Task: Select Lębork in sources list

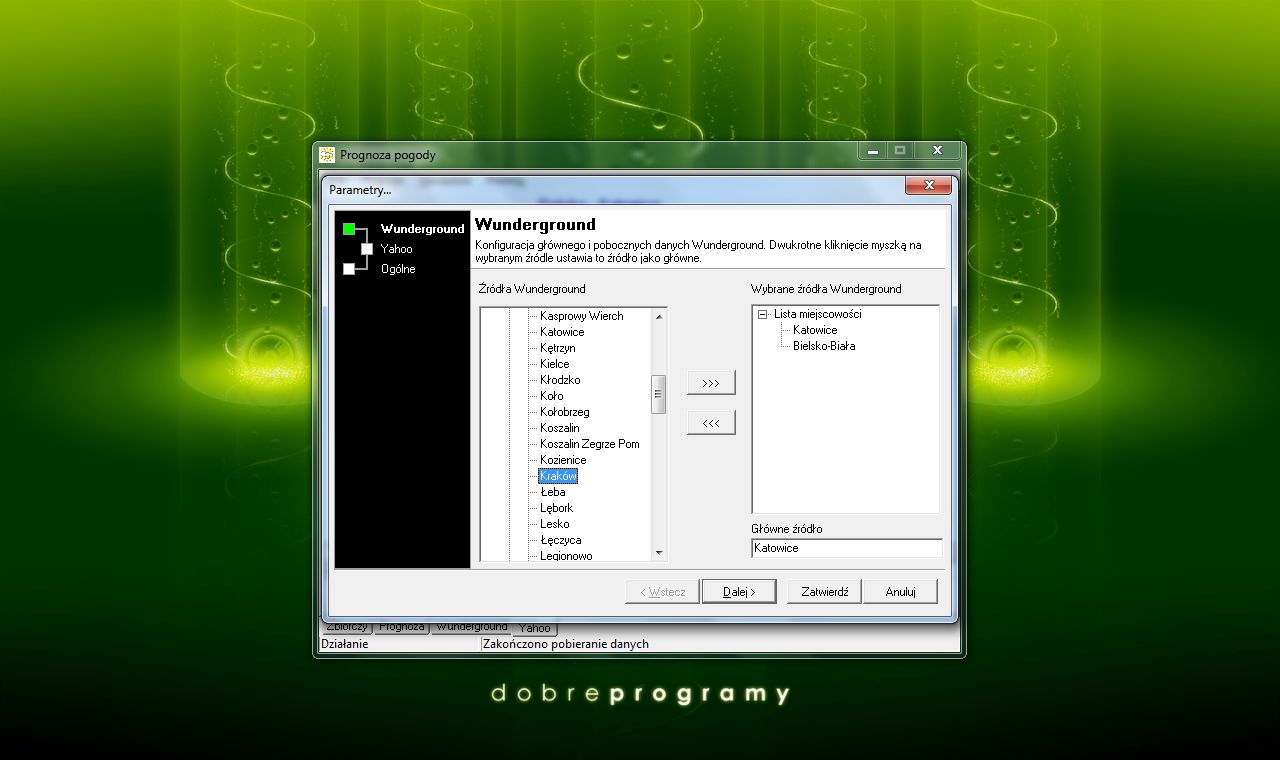Action: click(556, 508)
